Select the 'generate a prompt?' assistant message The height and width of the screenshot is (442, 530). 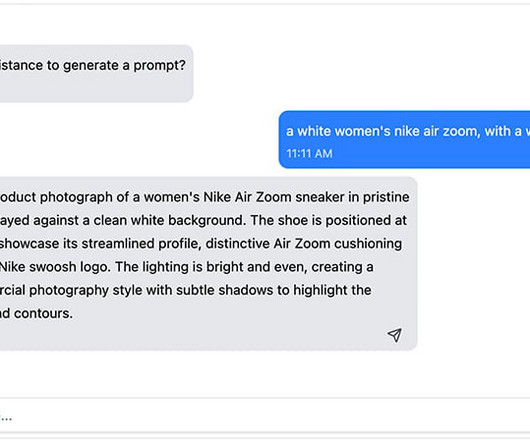(96, 73)
